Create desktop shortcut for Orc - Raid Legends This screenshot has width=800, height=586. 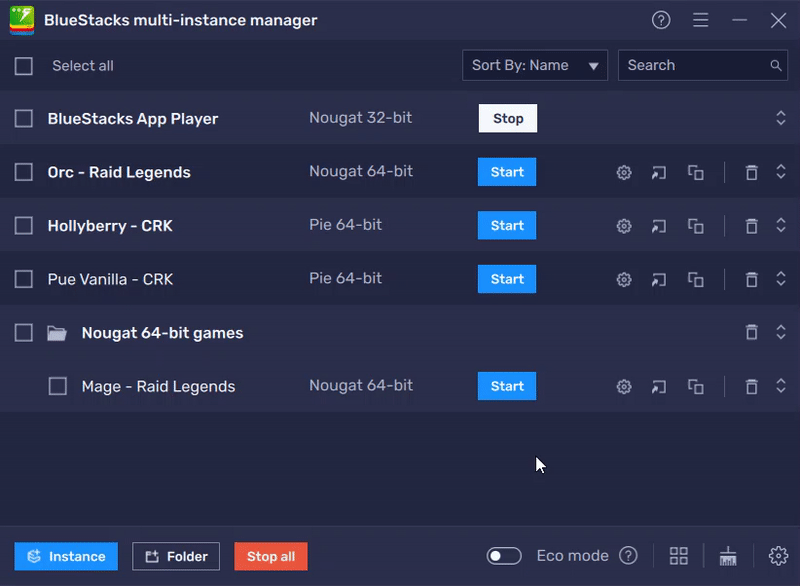[659, 172]
